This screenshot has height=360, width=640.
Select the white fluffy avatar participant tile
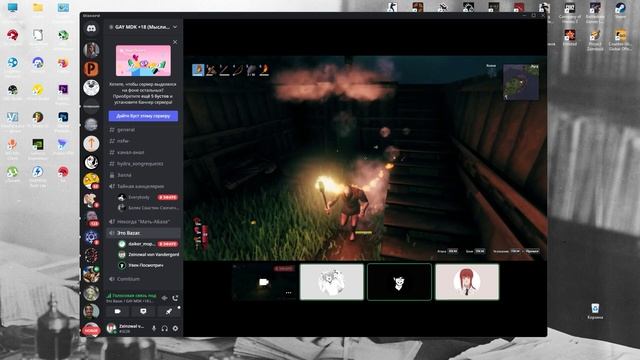[x=331, y=282]
